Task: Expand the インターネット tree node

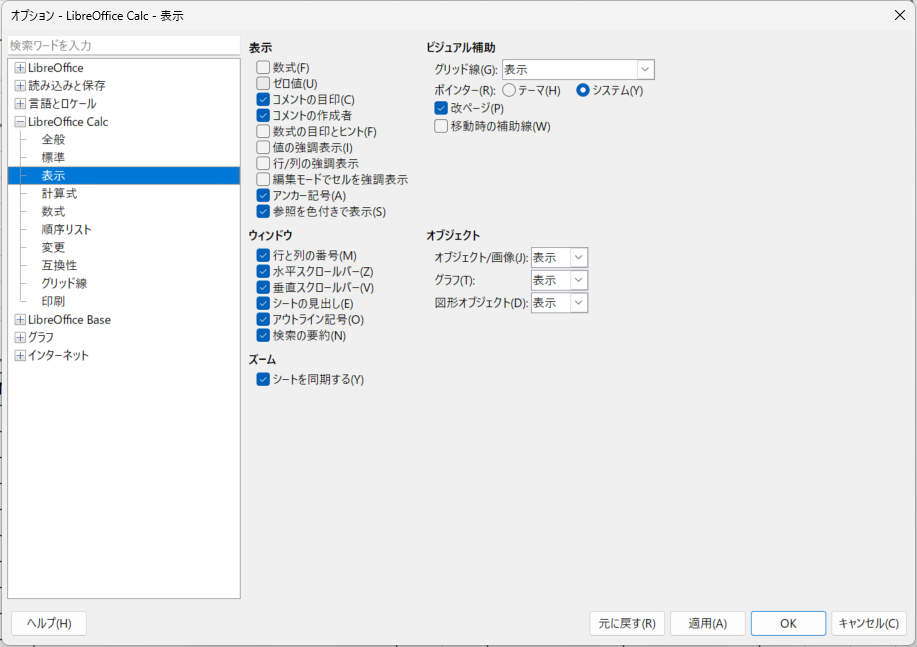Action: 20,356
